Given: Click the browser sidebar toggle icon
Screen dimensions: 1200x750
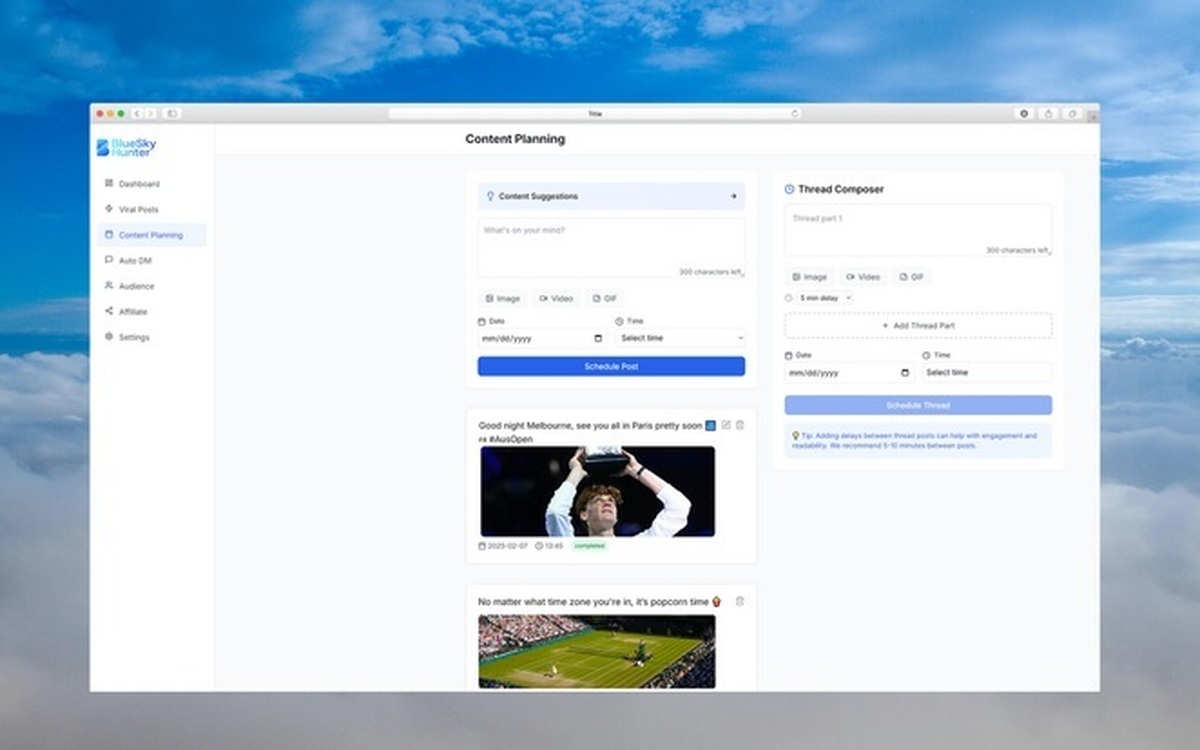Looking at the screenshot, I should point(172,114).
